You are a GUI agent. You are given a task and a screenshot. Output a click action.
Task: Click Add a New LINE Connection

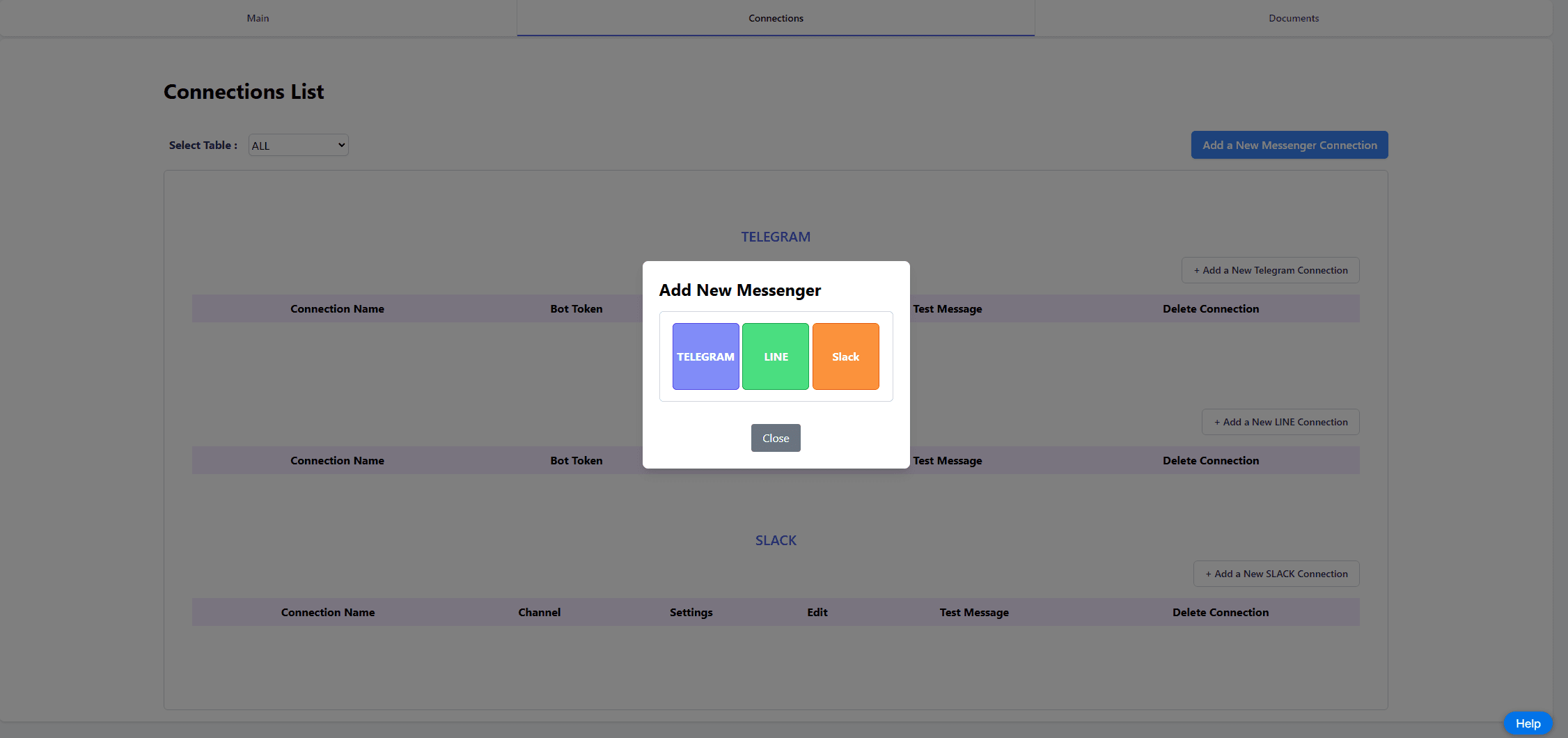pyautogui.click(x=1280, y=422)
